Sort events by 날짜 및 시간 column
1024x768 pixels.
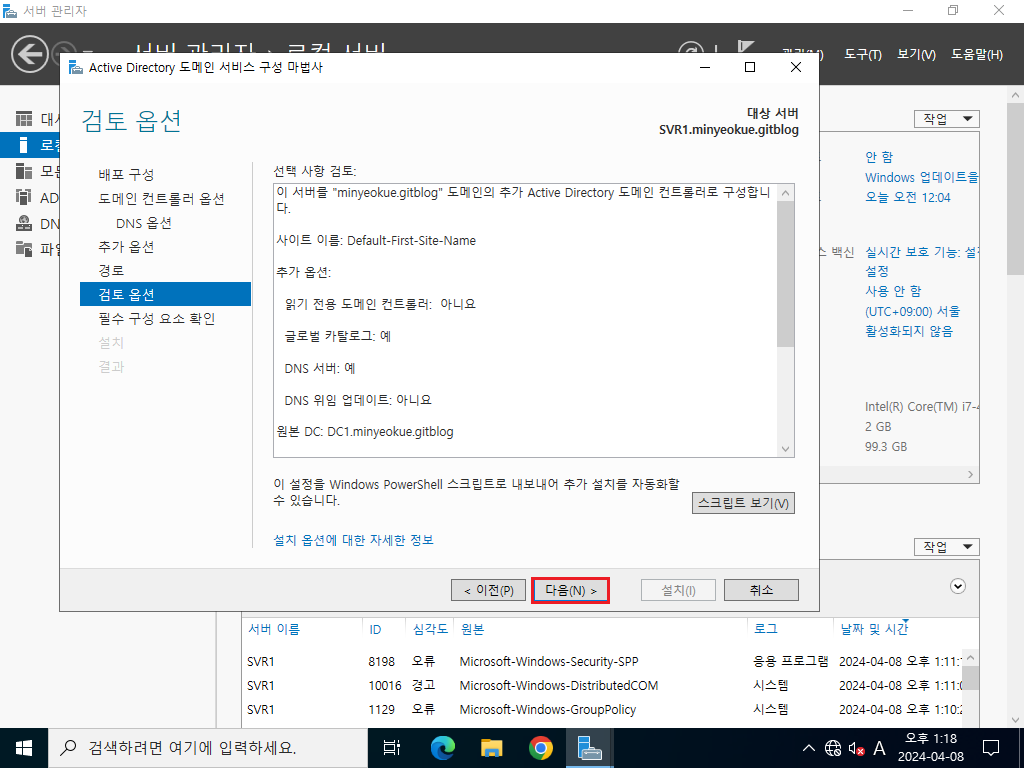pos(874,629)
